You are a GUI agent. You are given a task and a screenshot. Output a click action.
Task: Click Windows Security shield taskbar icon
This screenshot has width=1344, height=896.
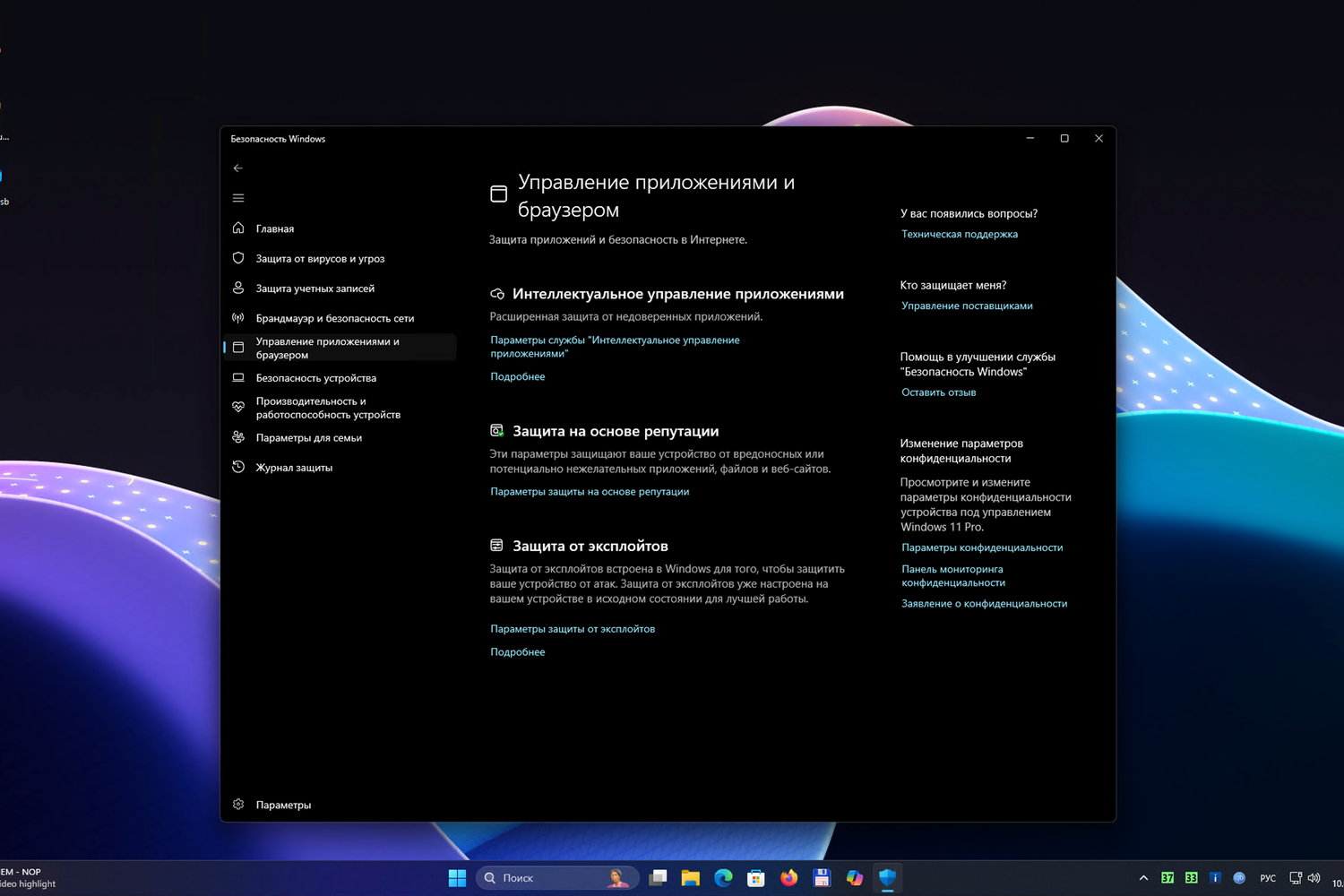(x=888, y=878)
